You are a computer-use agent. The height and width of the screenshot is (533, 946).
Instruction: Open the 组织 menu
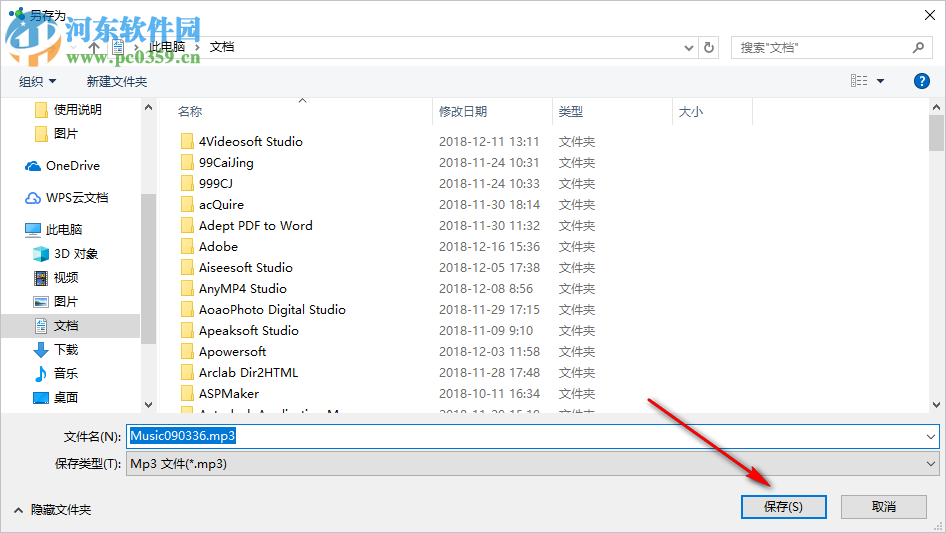37,81
